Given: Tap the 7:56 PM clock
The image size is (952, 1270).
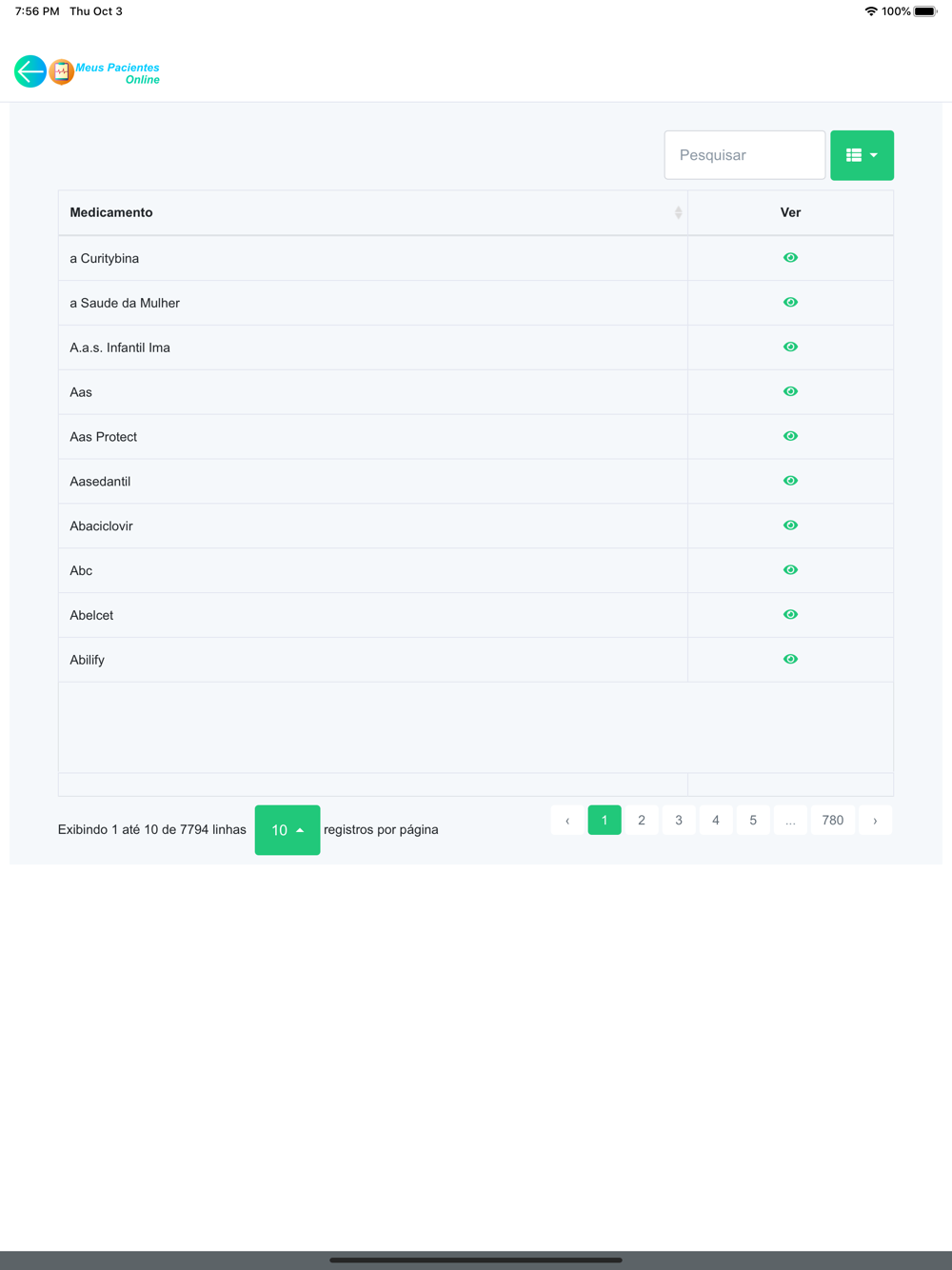Looking at the screenshot, I should 37,11.
